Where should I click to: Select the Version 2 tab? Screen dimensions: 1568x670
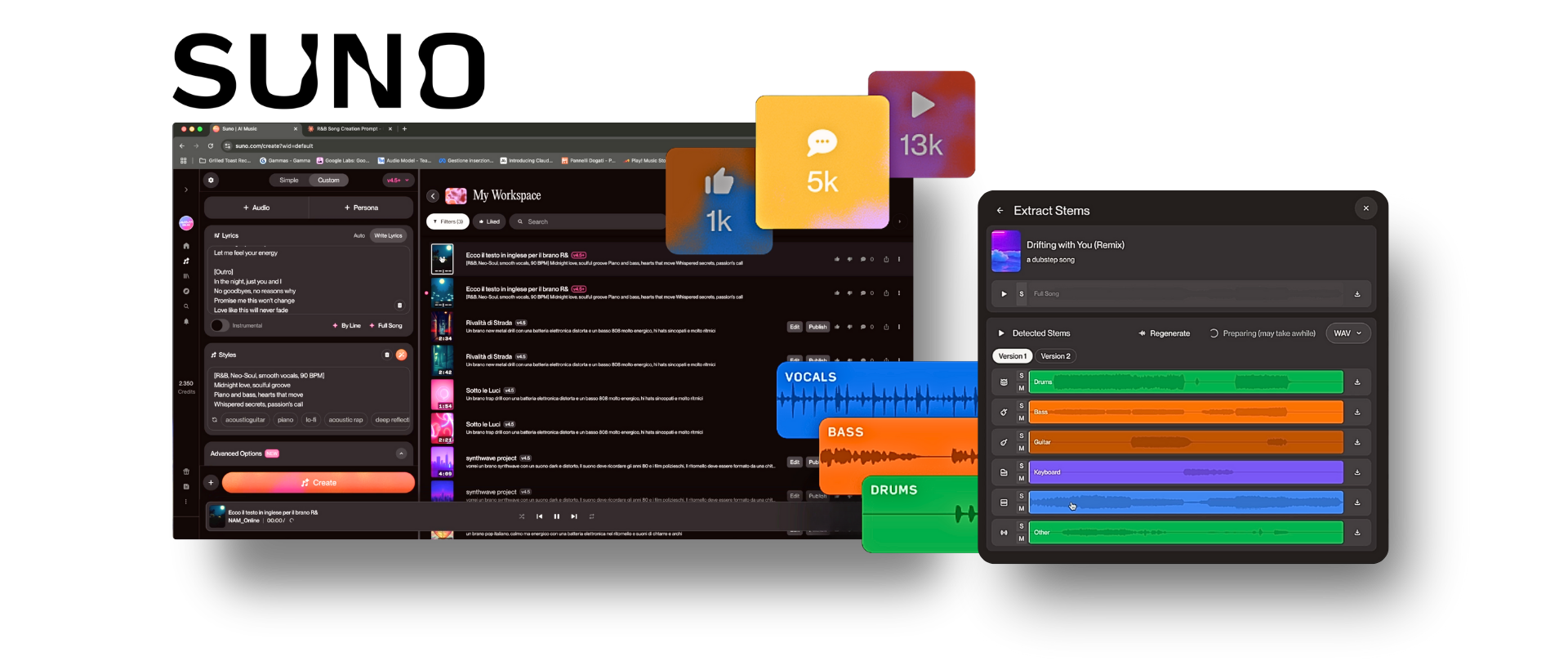(1055, 356)
